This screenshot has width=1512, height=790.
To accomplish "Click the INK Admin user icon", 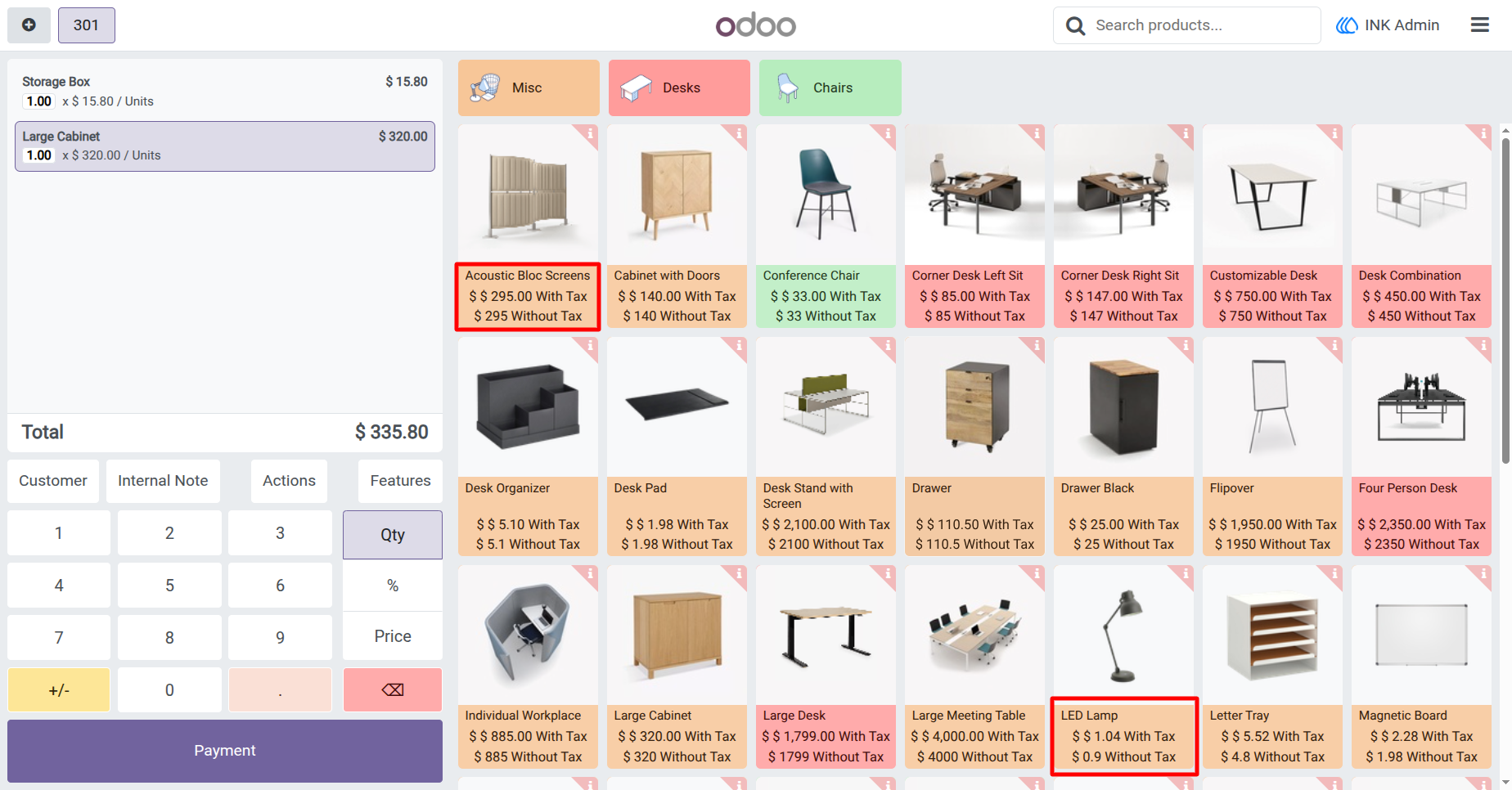I will click(x=1347, y=25).
